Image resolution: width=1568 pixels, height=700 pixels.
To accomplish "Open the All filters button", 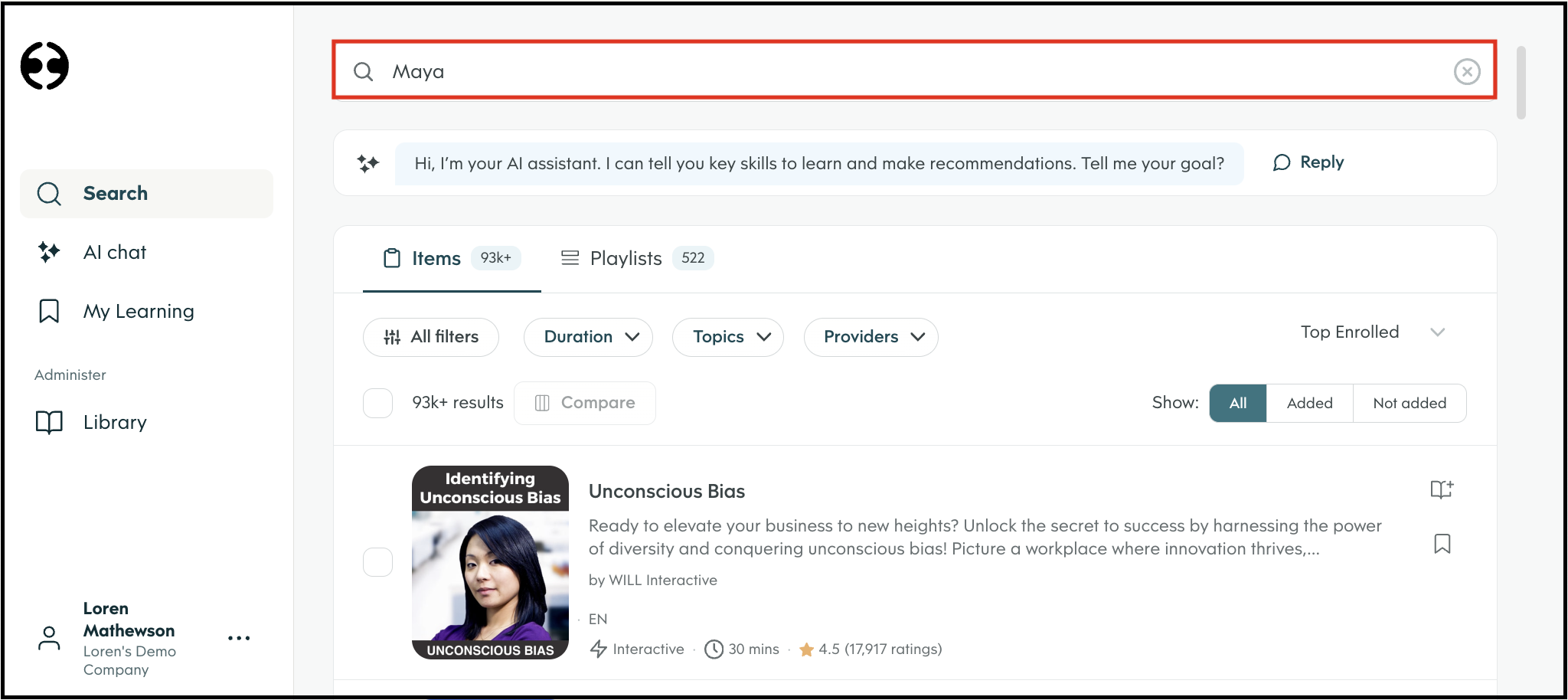I will pos(431,337).
